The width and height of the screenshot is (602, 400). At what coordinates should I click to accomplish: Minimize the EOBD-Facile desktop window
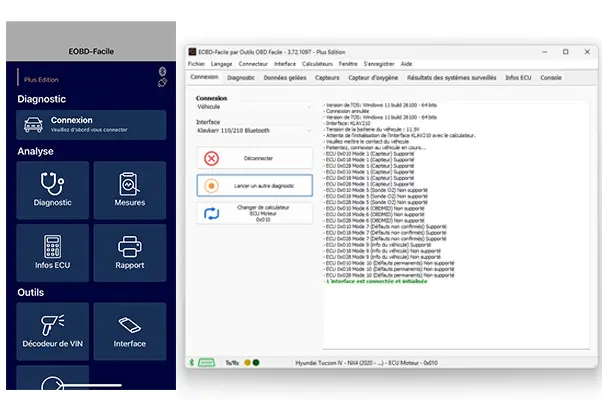pyautogui.click(x=545, y=52)
